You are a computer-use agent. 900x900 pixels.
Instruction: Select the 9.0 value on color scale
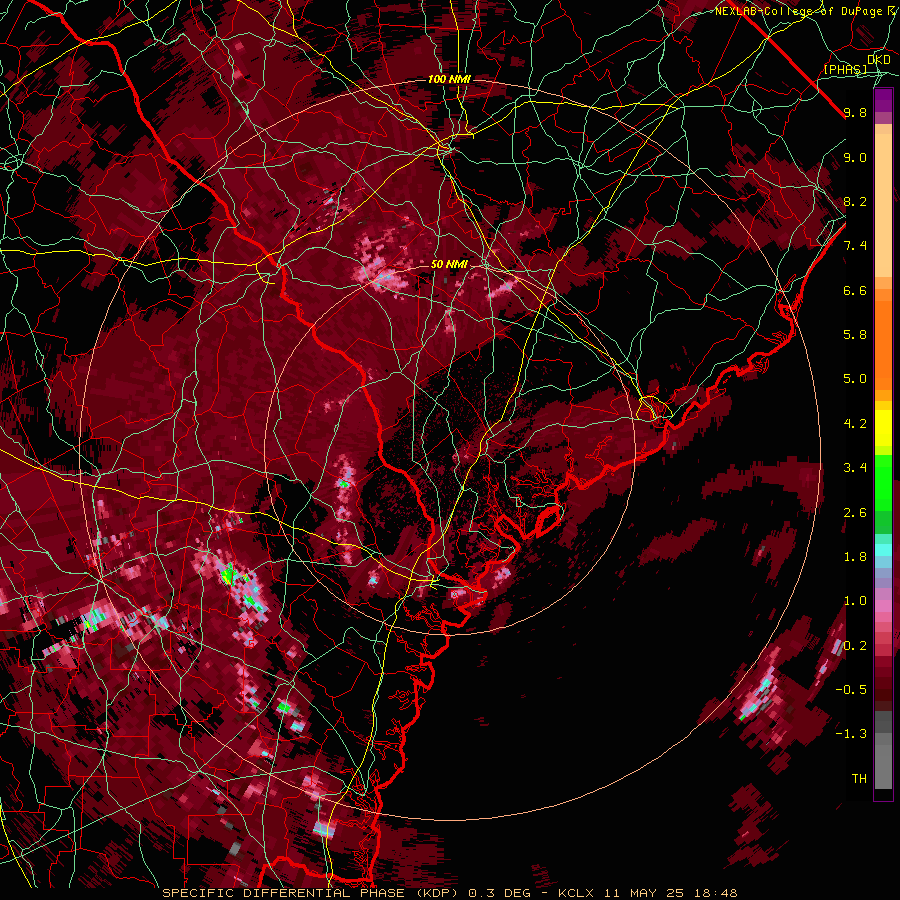(855, 157)
